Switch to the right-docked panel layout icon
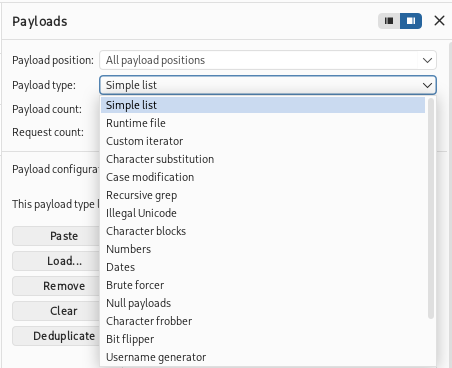Screen dimensions: 452x368 411,21
